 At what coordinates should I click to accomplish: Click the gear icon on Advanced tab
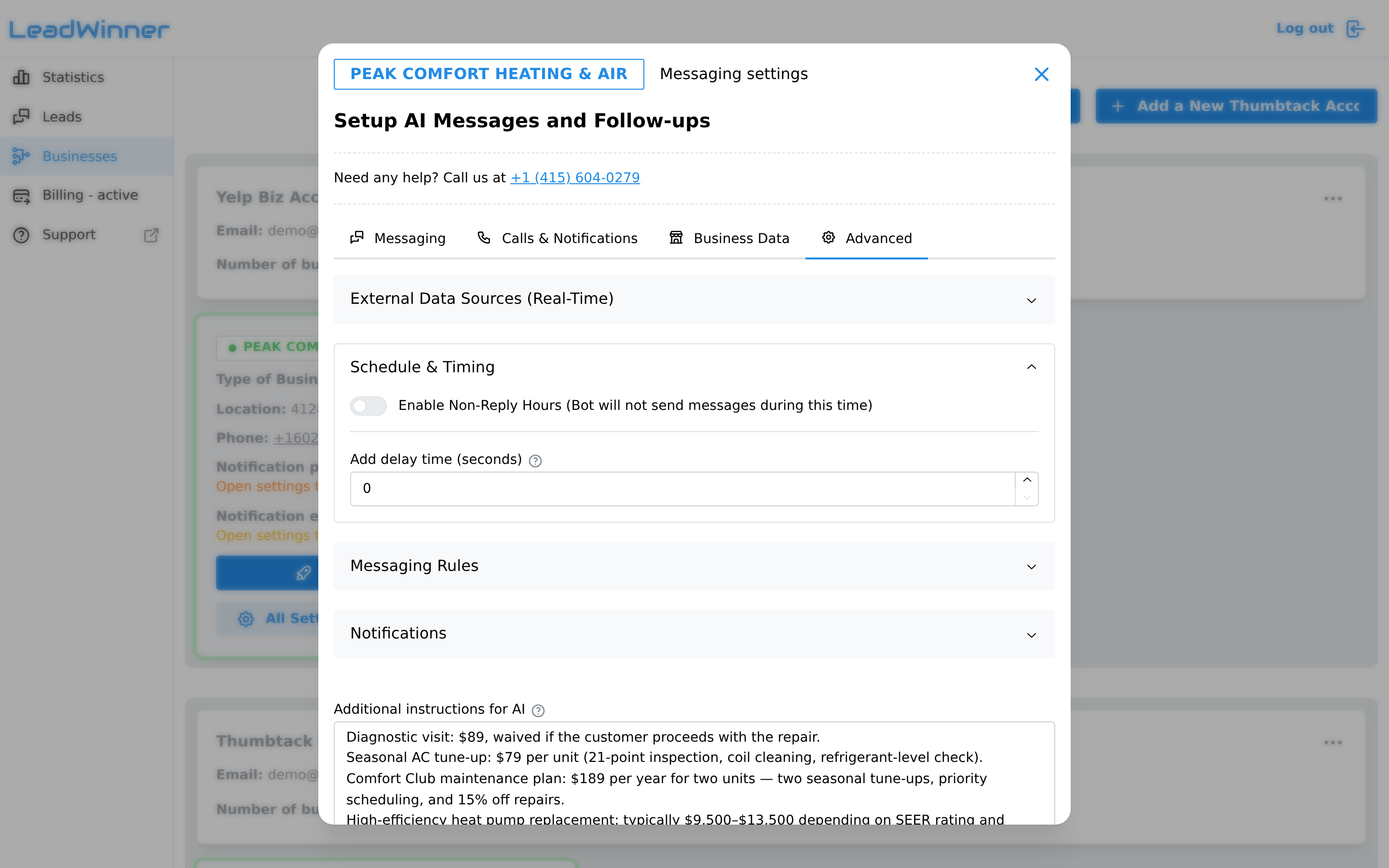point(828,237)
